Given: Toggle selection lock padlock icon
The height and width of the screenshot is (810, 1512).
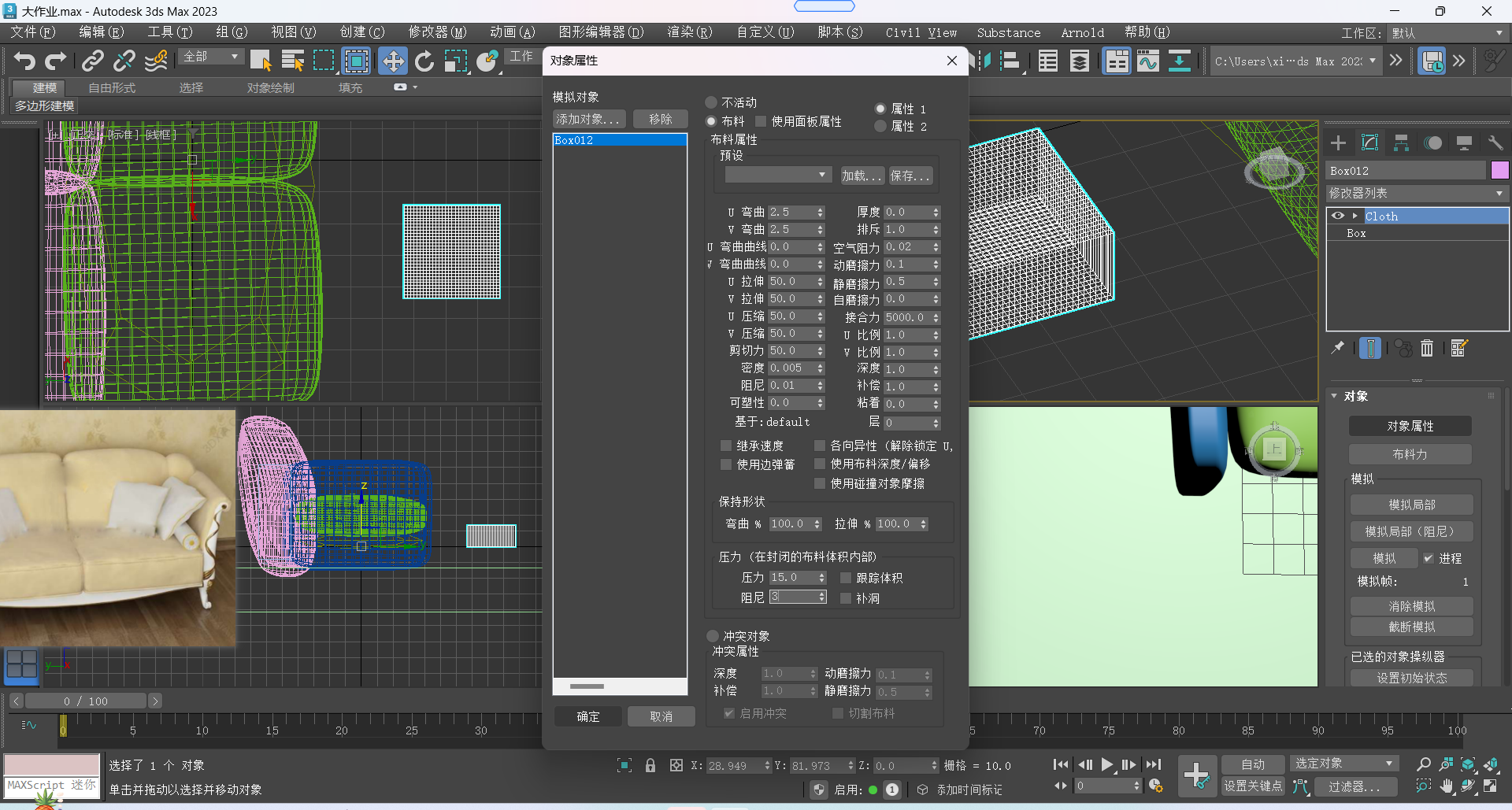Looking at the screenshot, I should point(650,765).
